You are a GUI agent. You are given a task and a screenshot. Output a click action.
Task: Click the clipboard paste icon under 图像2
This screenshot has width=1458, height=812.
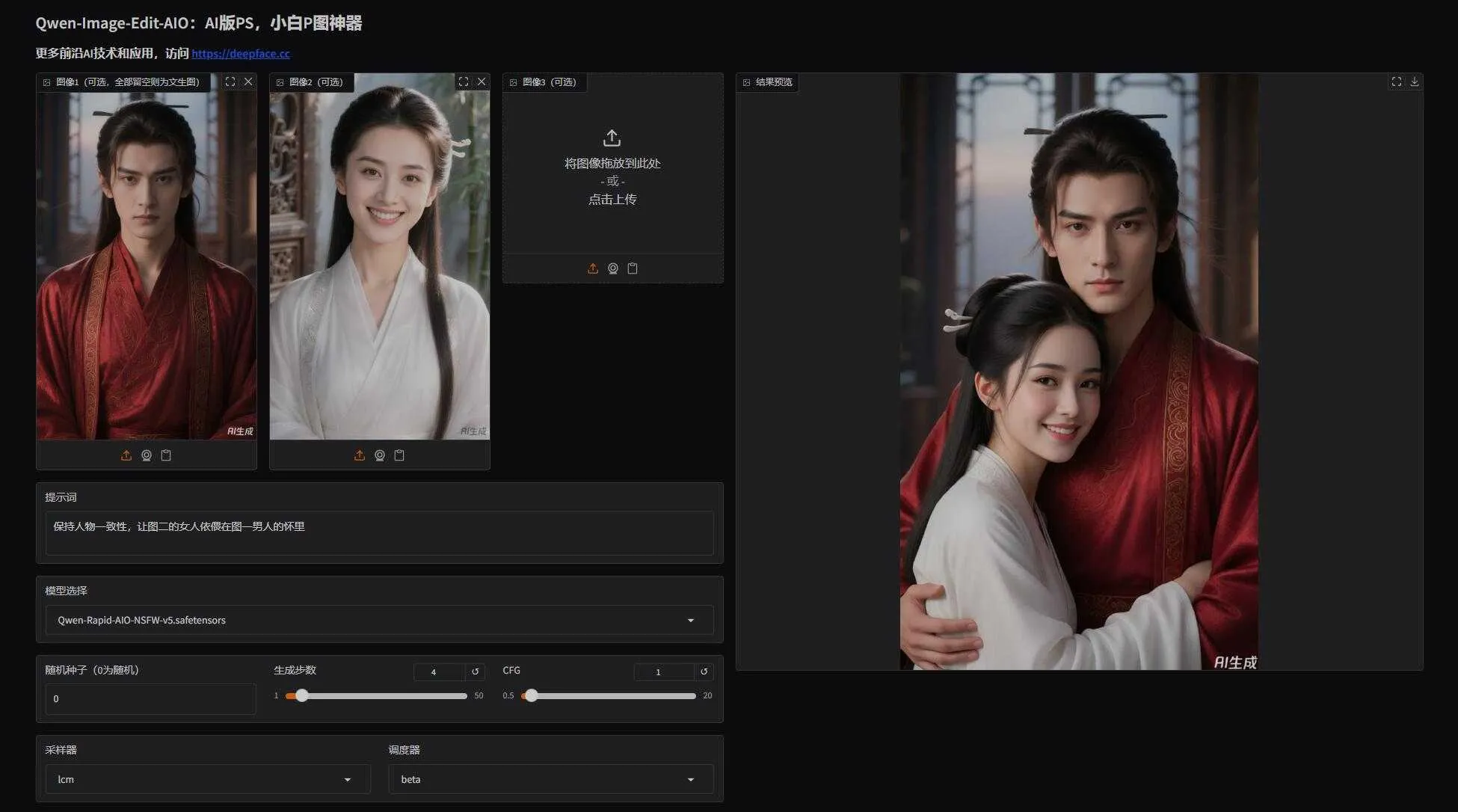pyautogui.click(x=399, y=455)
